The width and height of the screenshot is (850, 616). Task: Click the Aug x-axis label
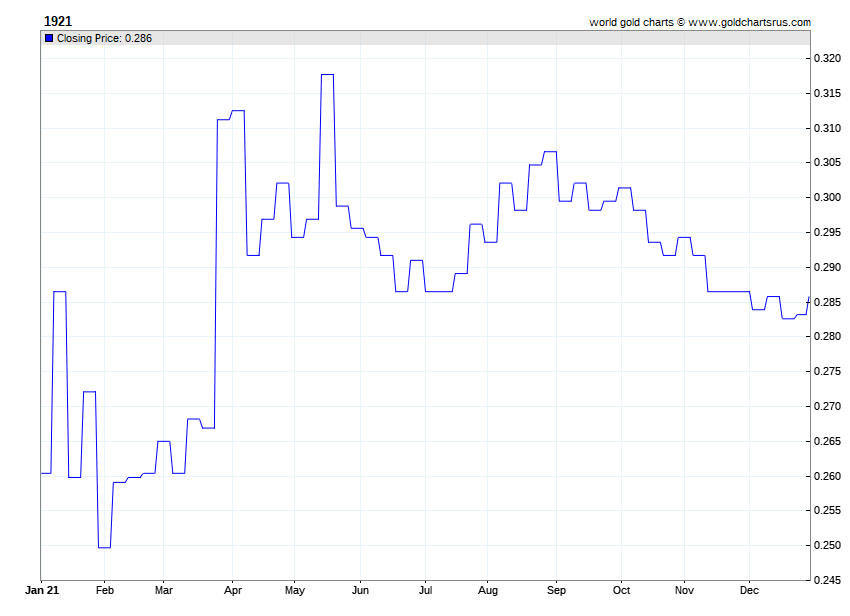coord(488,590)
